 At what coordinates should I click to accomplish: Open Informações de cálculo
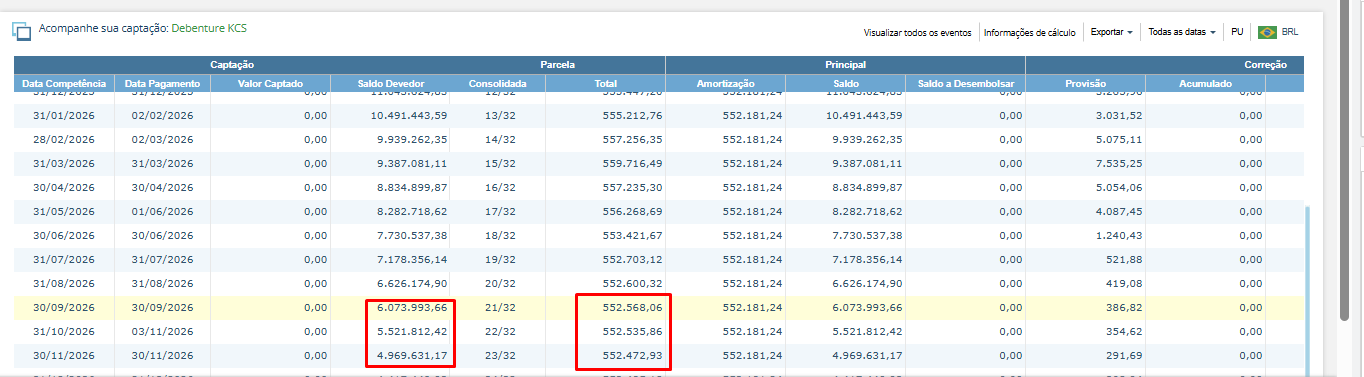coord(1030,32)
